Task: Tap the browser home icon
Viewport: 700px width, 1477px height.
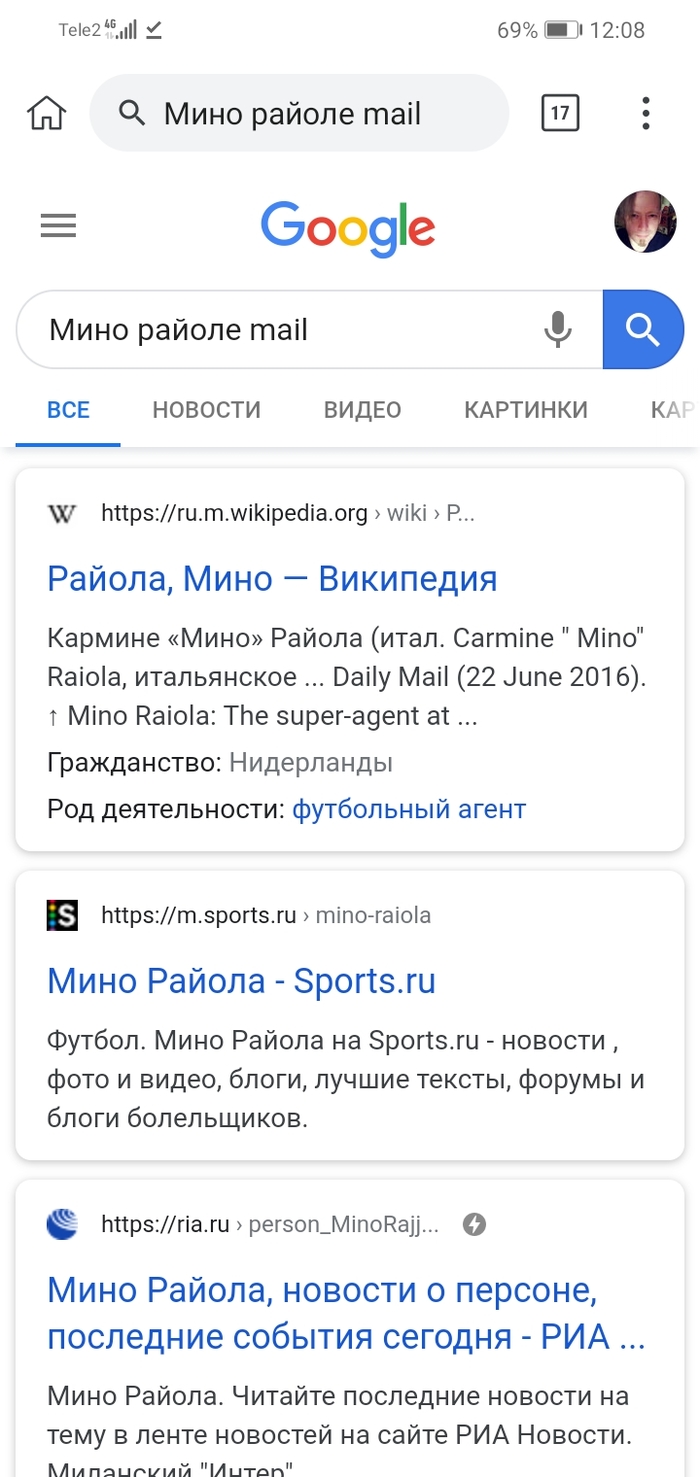Action: [46, 114]
